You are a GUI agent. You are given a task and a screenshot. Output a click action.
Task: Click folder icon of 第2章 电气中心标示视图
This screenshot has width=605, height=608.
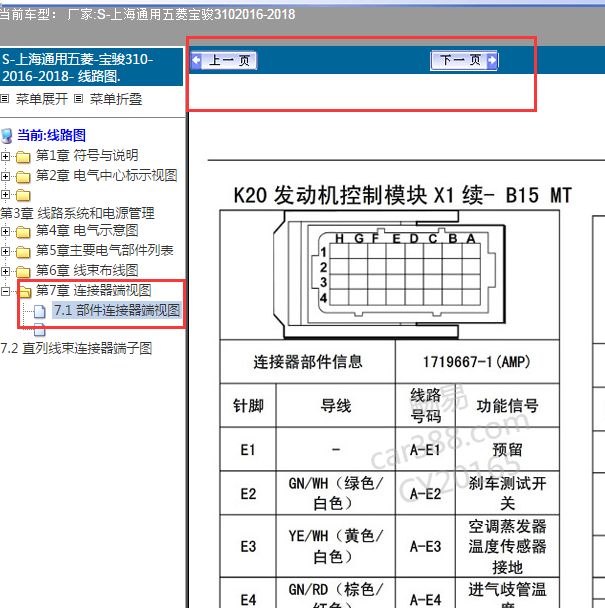[x=23, y=177]
